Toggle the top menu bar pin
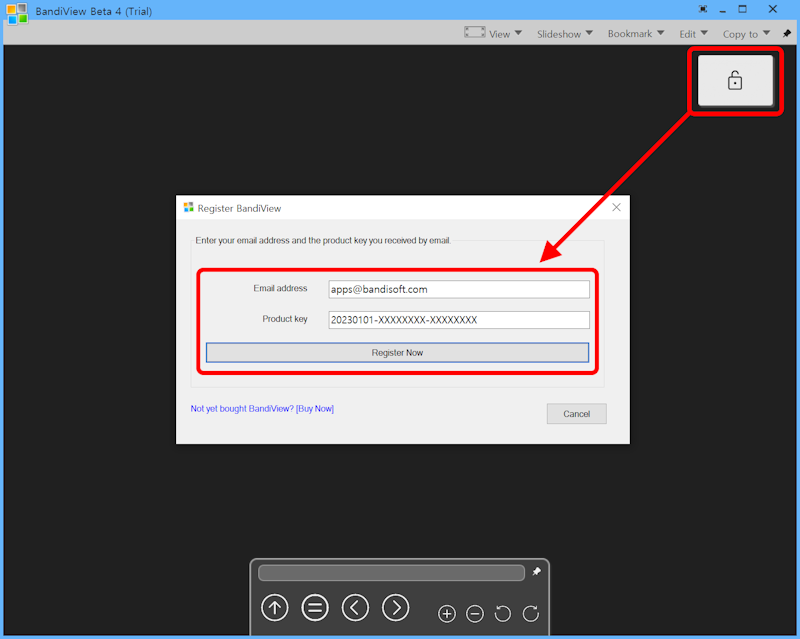 pyautogui.click(x=787, y=34)
